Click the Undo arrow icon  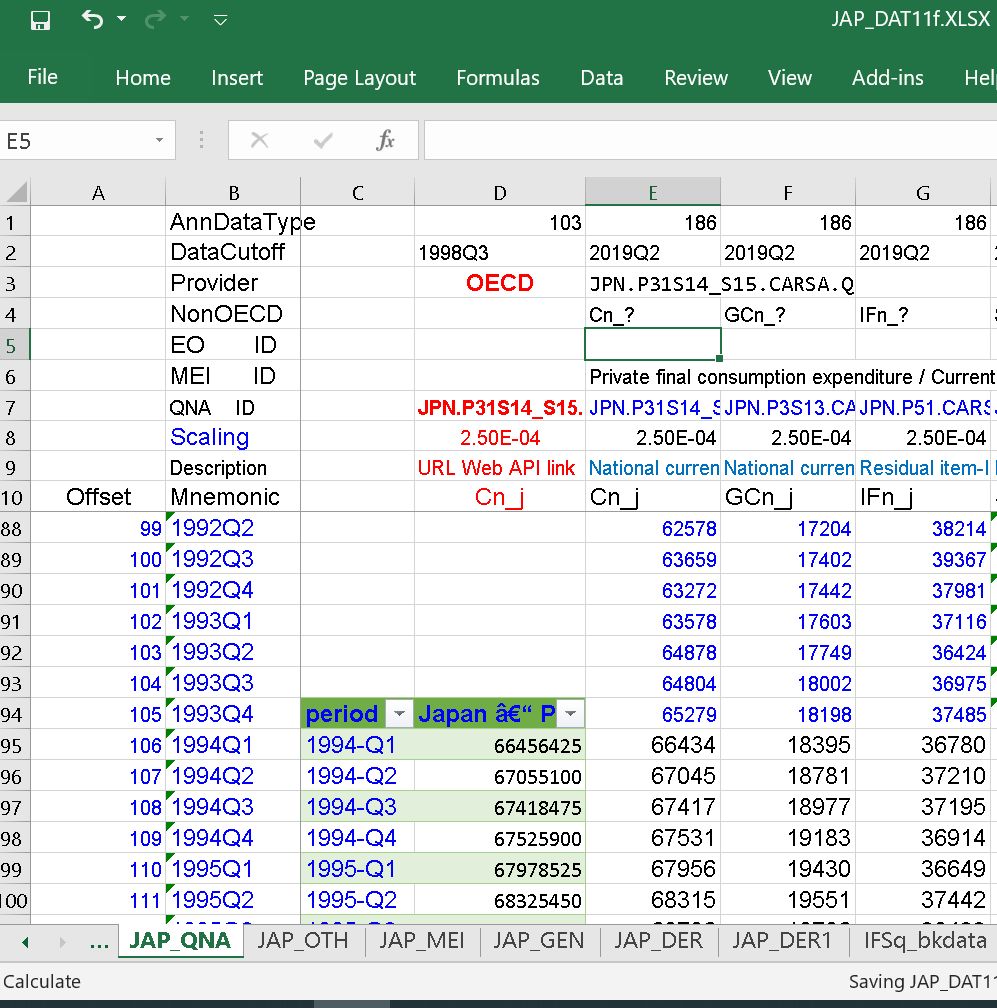92,20
